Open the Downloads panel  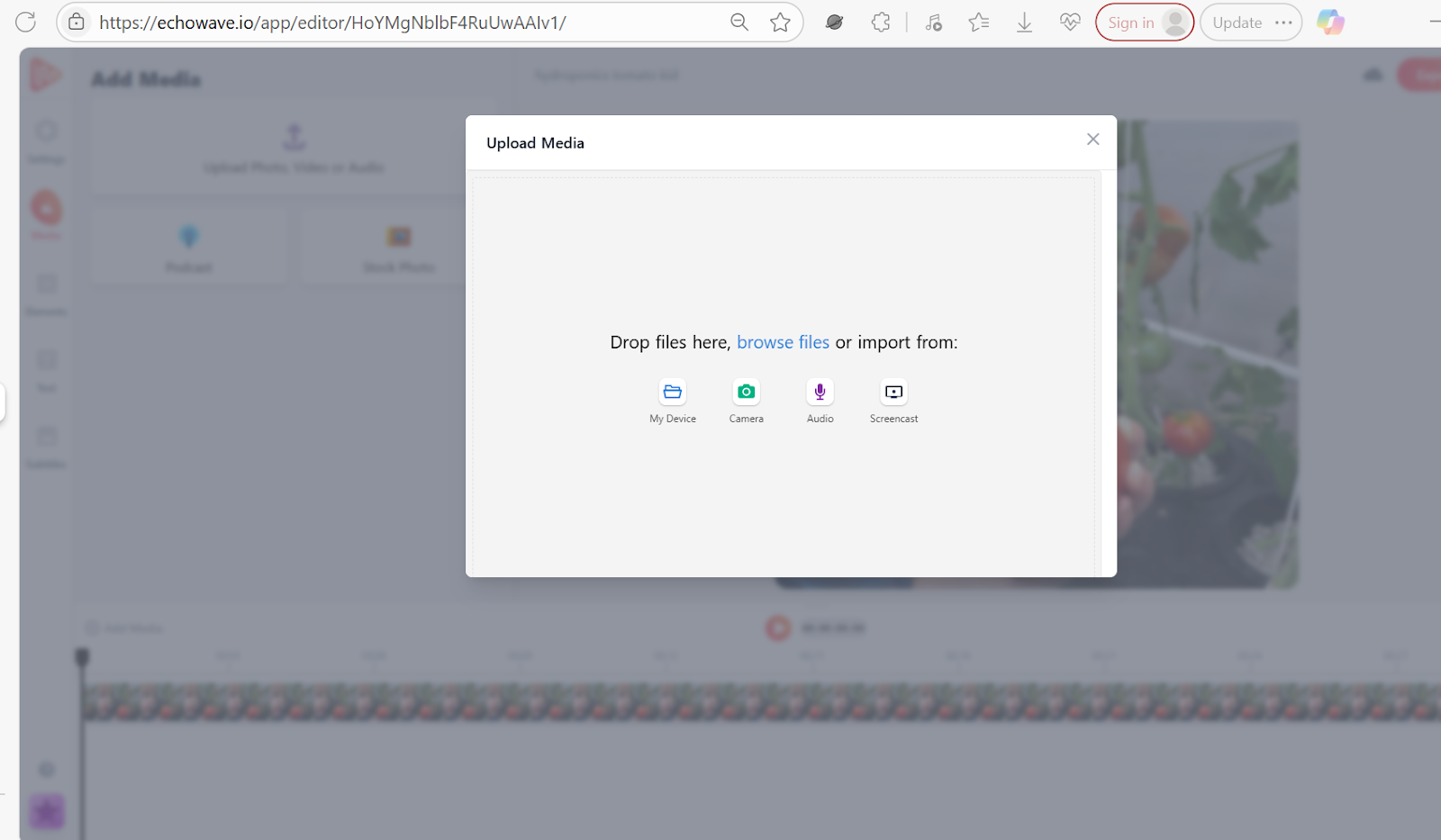1024,23
